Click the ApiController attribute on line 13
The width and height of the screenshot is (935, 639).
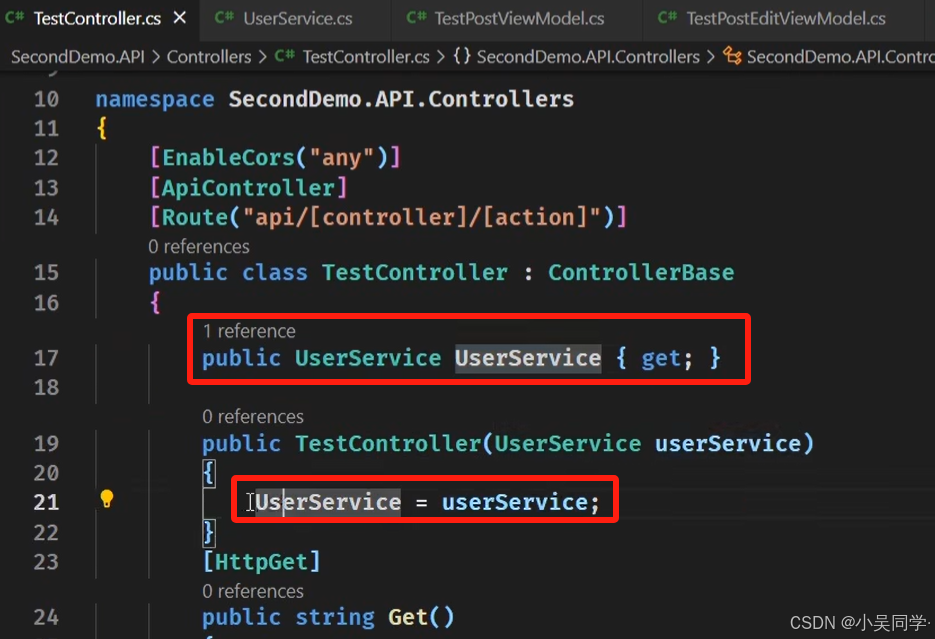pos(248,188)
